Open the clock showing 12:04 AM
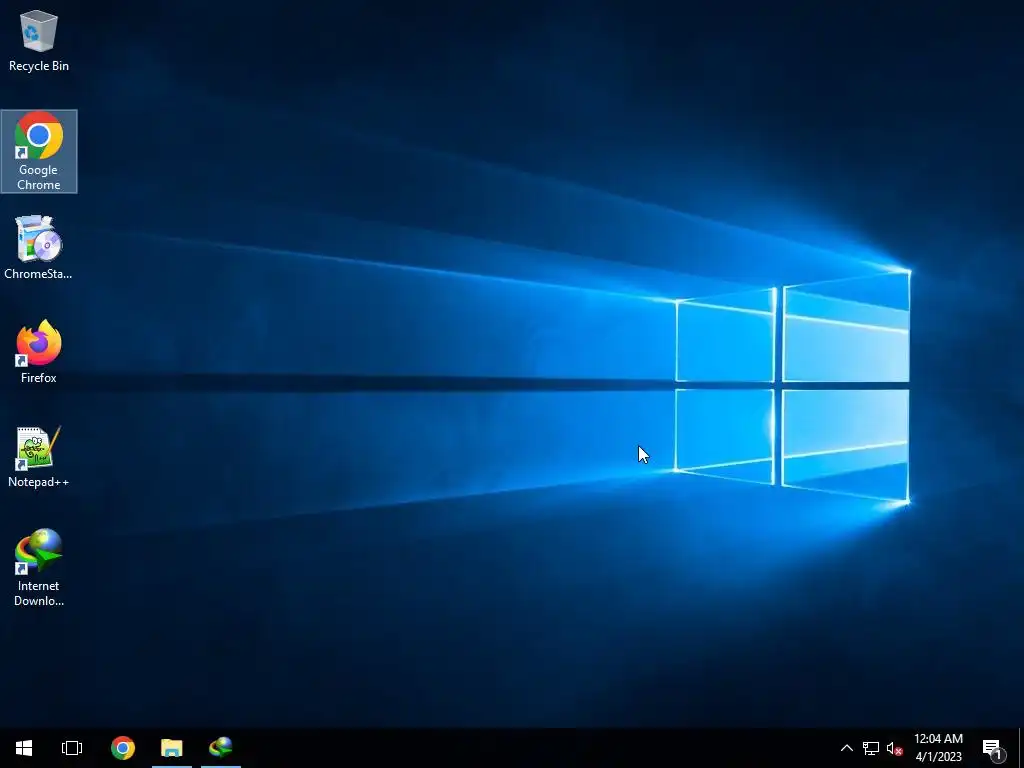Screen dimensions: 1024x768 pyautogui.click(x=938, y=748)
